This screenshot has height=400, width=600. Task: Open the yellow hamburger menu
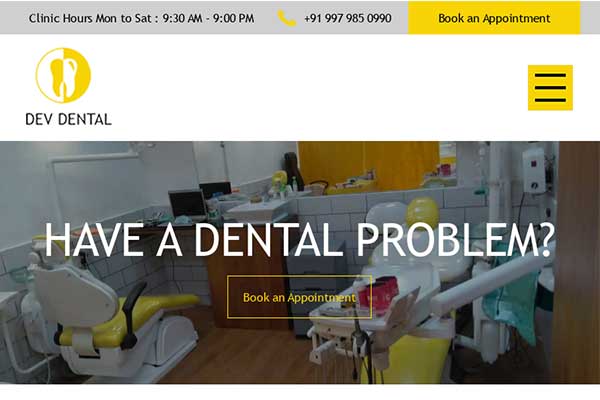550,88
